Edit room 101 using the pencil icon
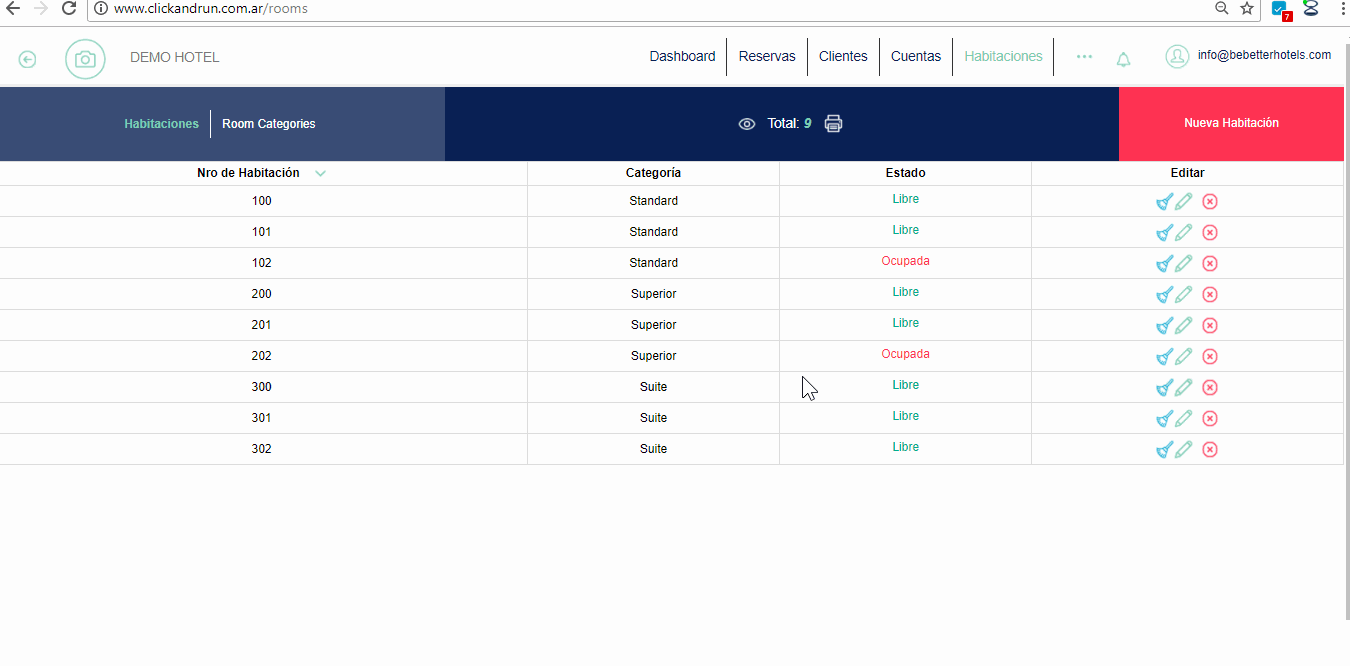The height and width of the screenshot is (666, 1350). point(1184,233)
